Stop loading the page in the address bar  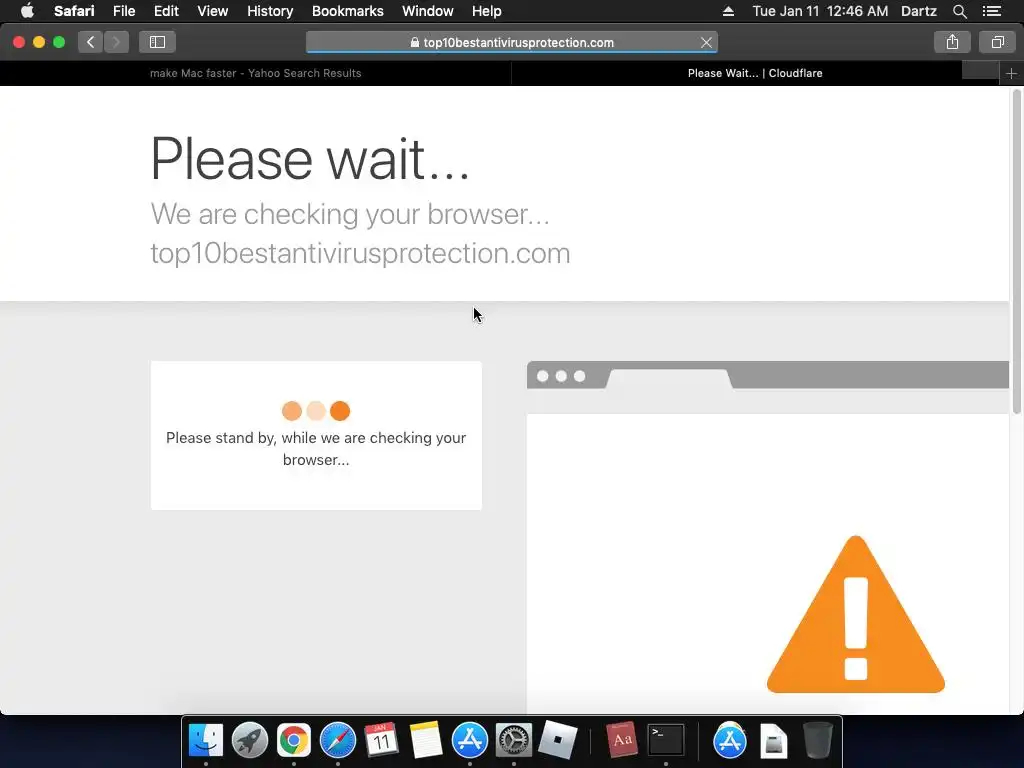tap(706, 42)
